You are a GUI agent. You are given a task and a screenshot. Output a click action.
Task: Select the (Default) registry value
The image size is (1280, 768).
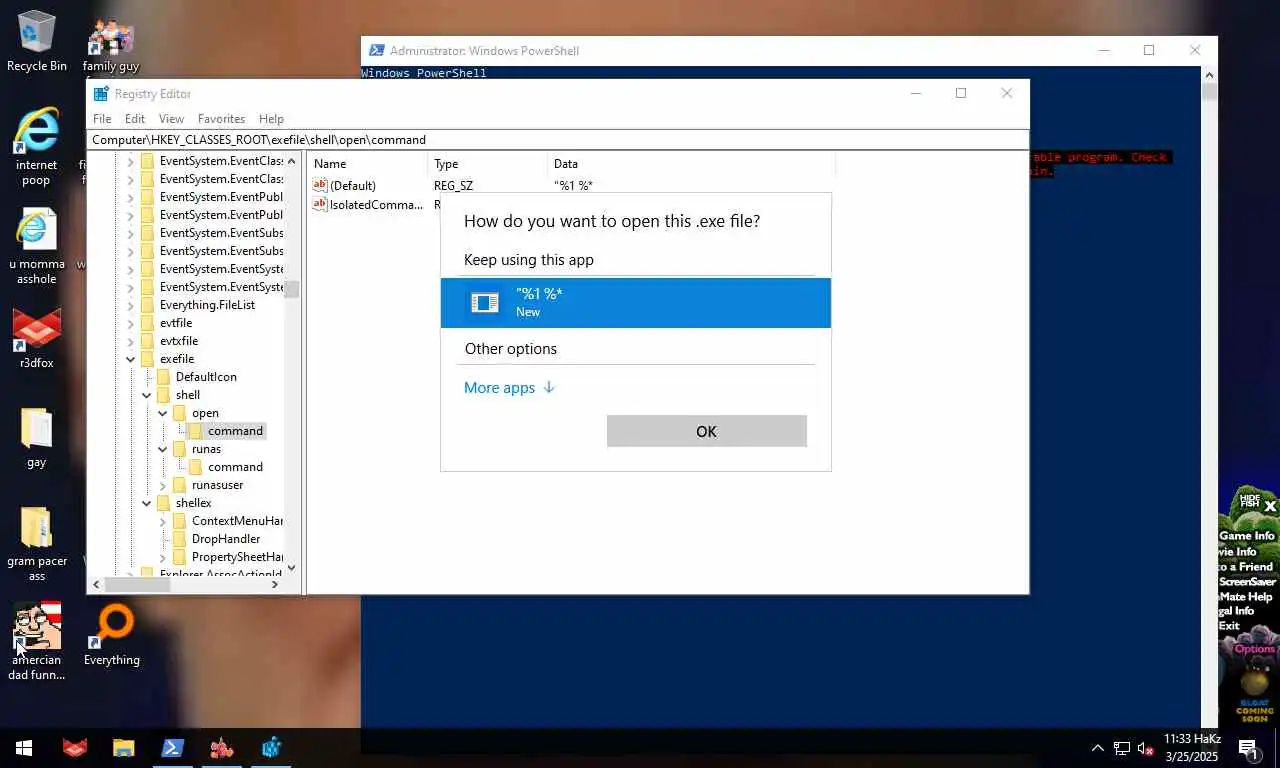pyautogui.click(x=345, y=186)
